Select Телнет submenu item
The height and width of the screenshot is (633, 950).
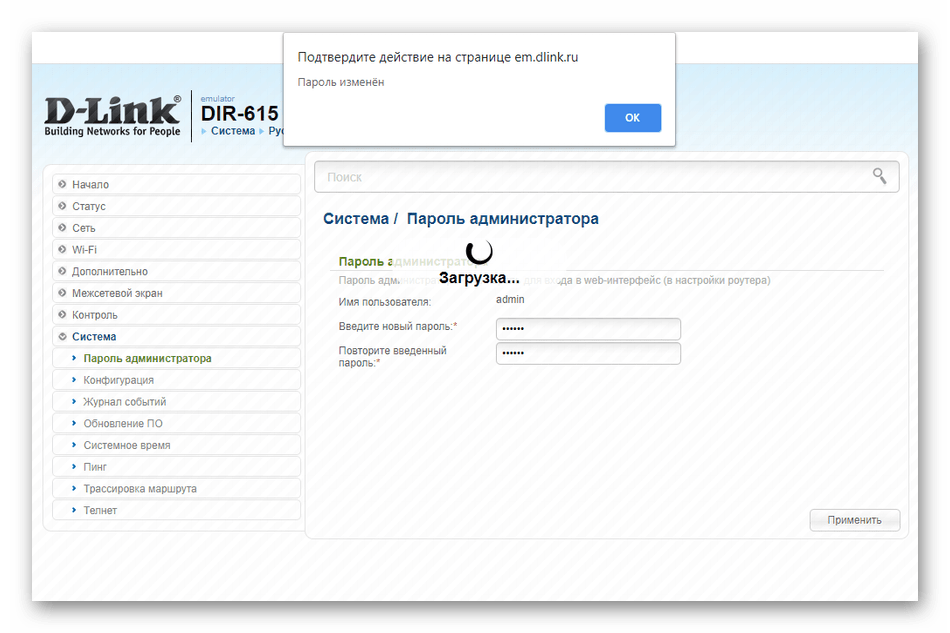[x=176, y=510]
